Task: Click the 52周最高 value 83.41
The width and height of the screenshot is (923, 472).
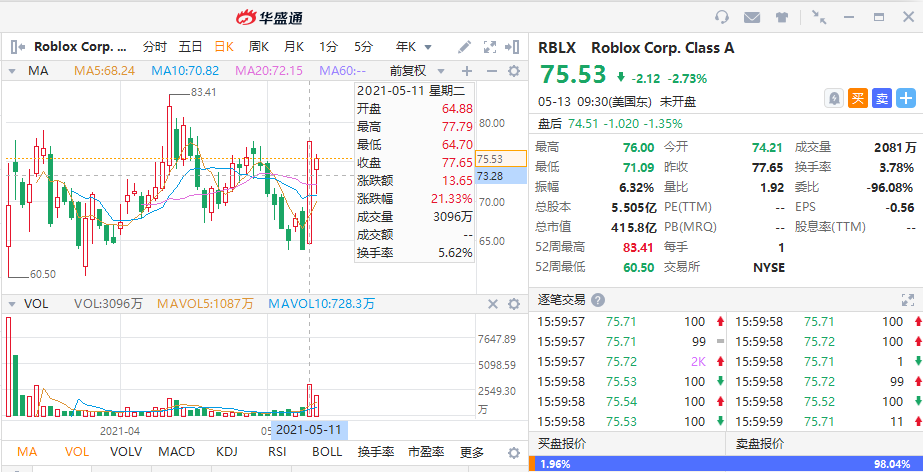Action: pyautogui.click(x=638, y=247)
